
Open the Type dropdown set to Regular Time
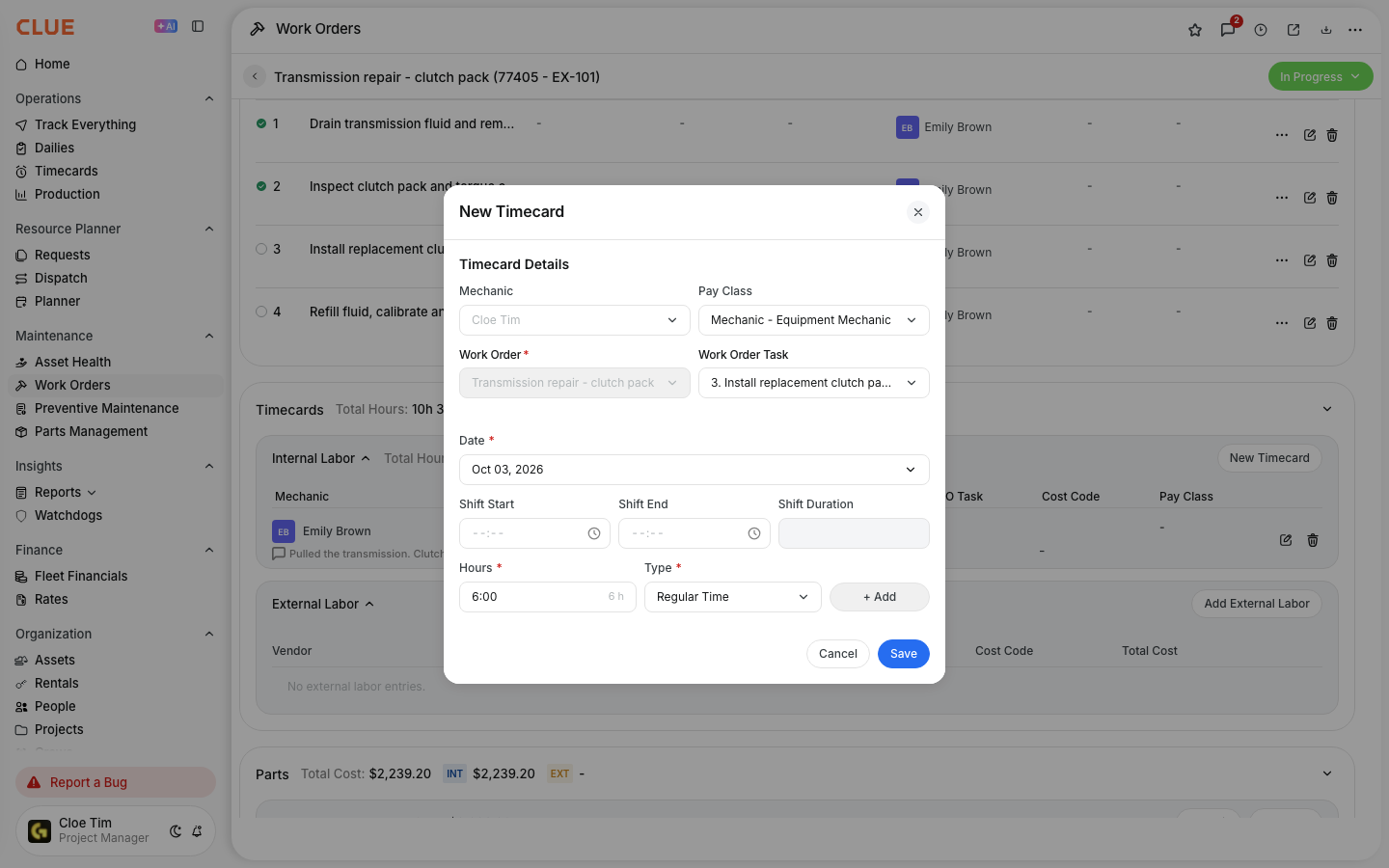coord(733,597)
